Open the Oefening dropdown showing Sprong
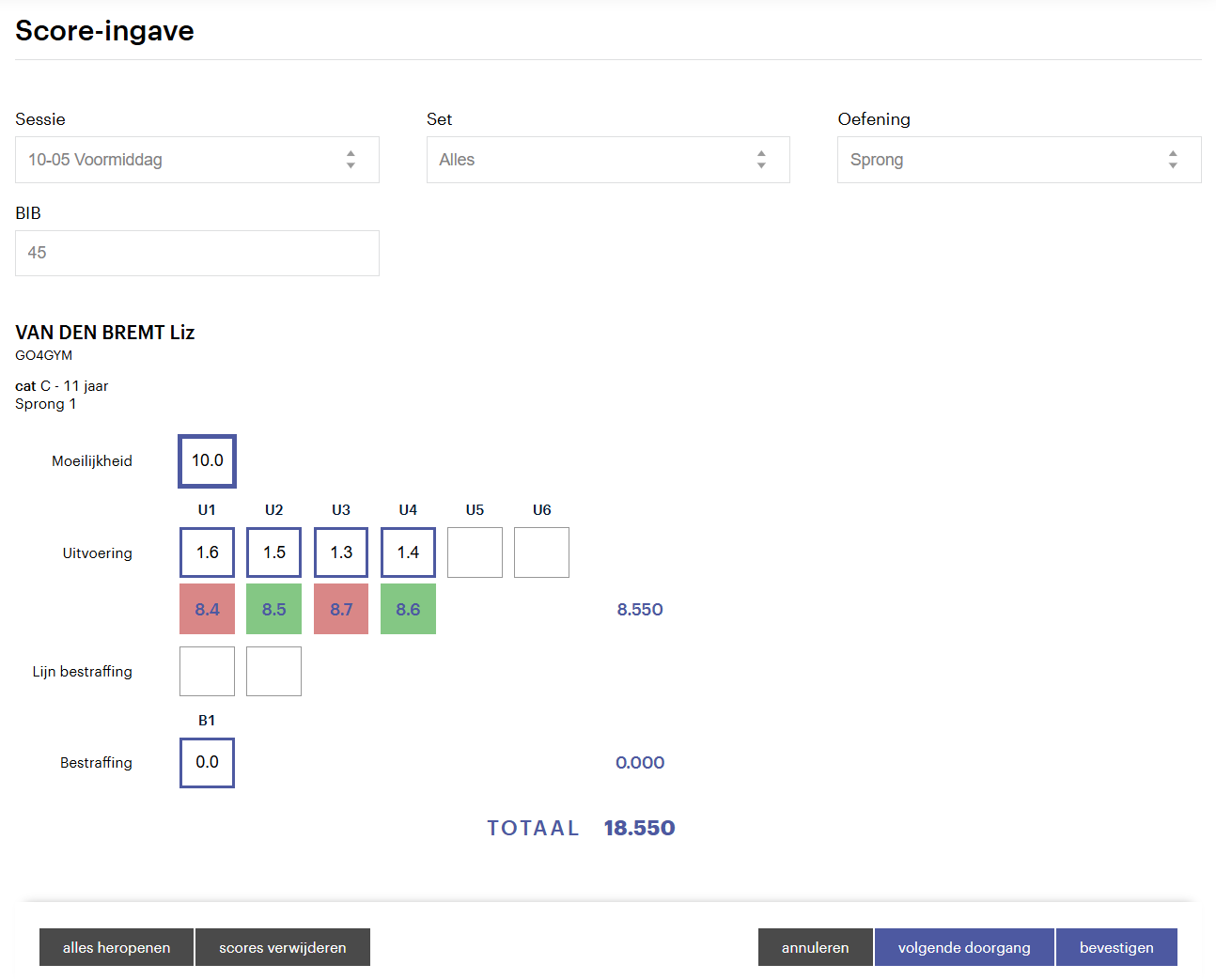 [1019, 160]
